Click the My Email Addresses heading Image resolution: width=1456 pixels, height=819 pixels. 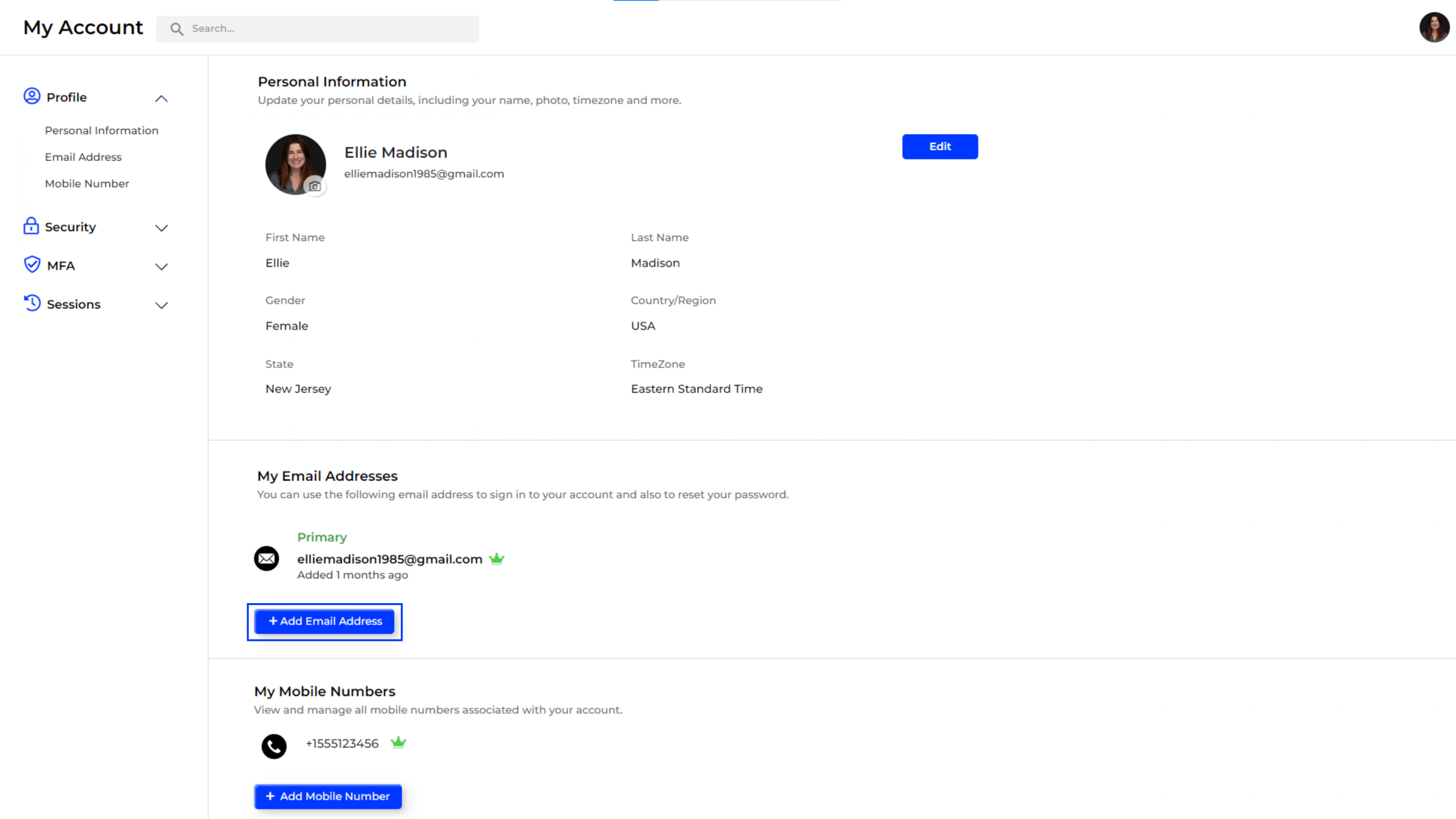[x=327, y=476]
